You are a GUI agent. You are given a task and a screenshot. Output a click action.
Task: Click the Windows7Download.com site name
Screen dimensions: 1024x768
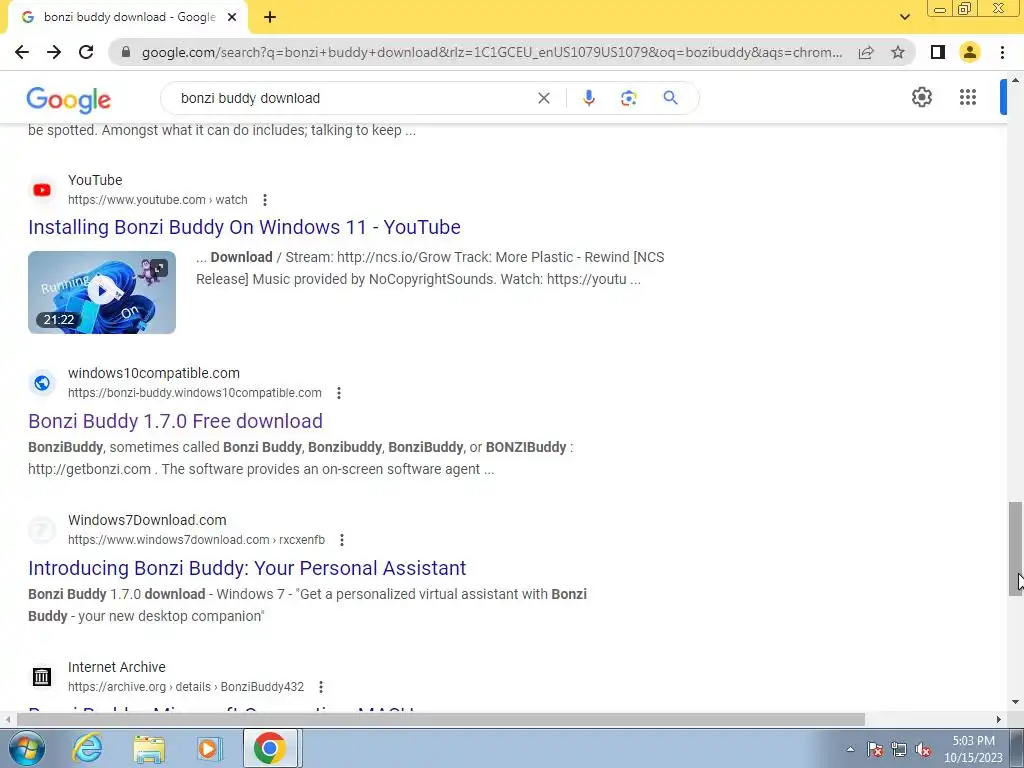tap(147, 520)
